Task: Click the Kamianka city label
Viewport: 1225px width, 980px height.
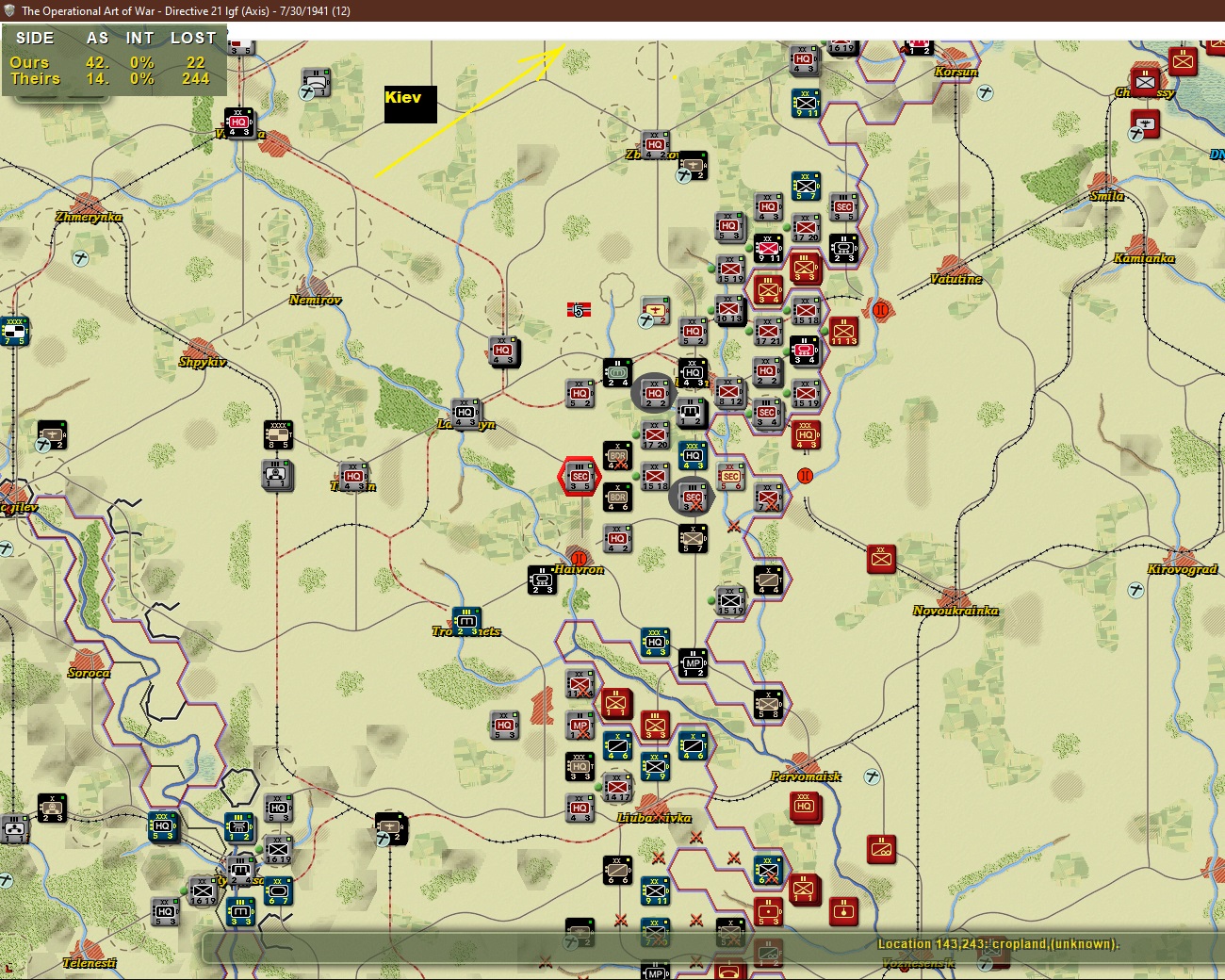Action: coord(1144,258)
